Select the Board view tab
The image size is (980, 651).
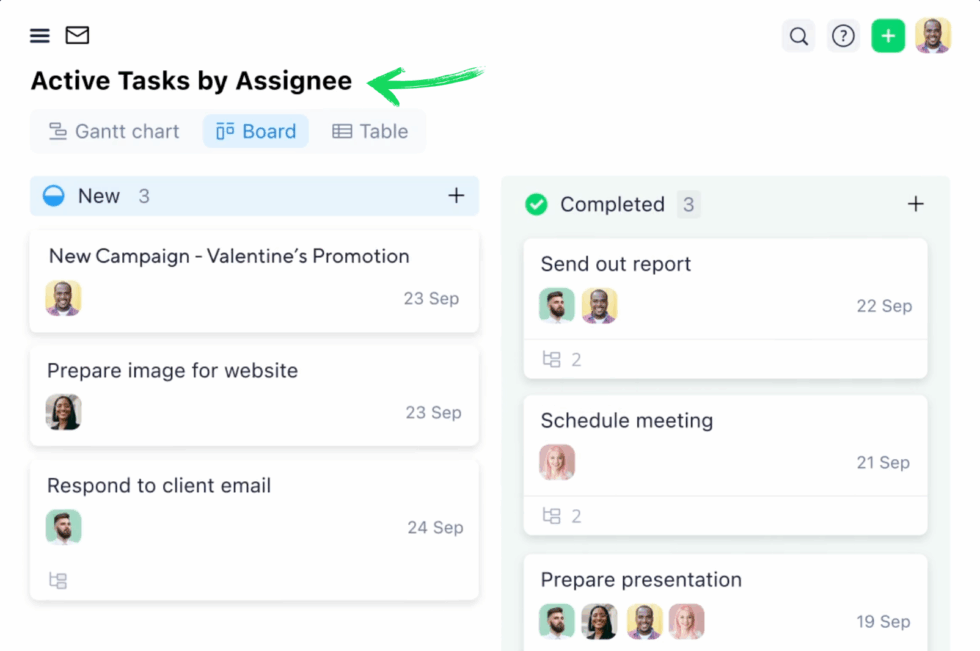(x=256, y=131)
